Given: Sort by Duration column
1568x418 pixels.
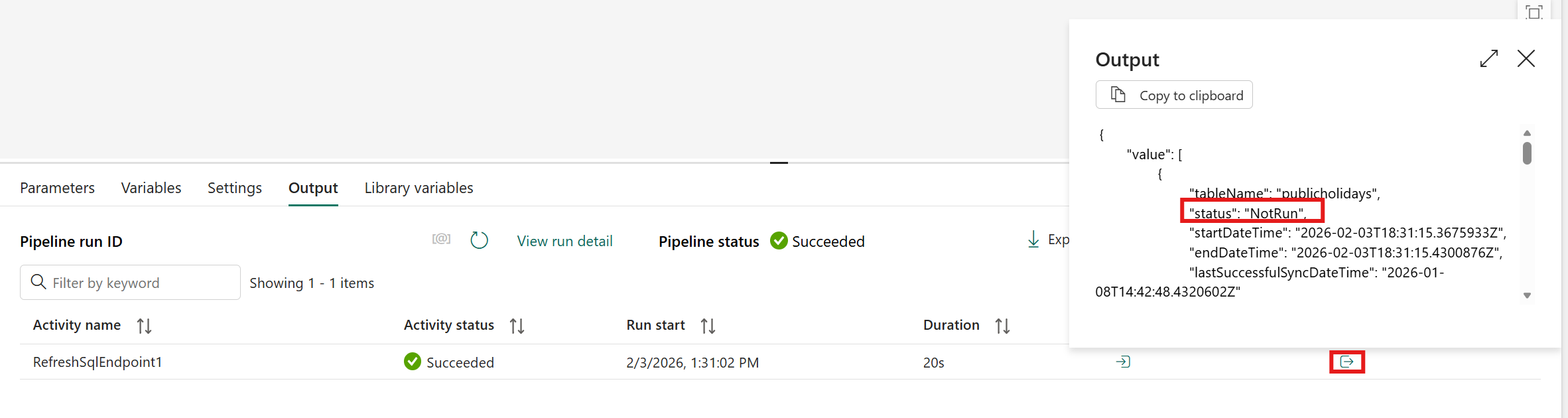Looking at the screenshot, I should [x=1002, y=326].
